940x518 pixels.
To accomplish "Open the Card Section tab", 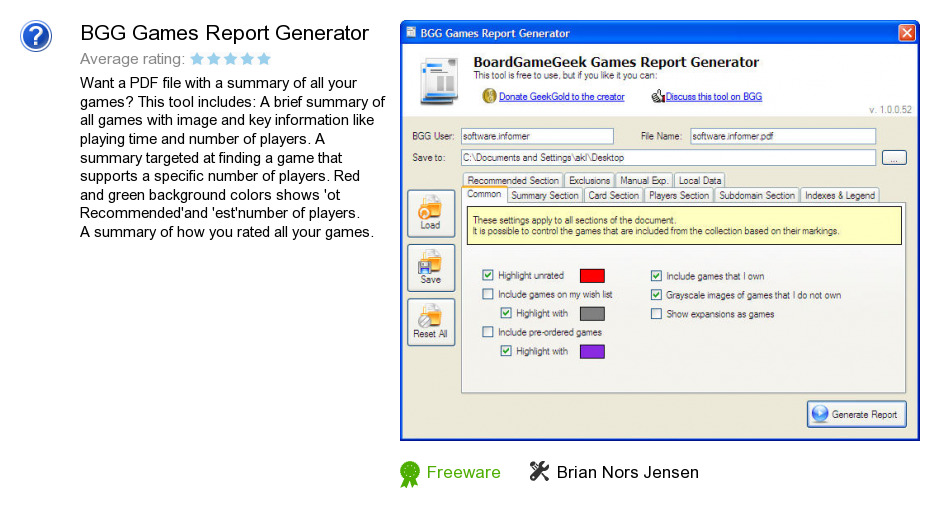I will [613, 195].
